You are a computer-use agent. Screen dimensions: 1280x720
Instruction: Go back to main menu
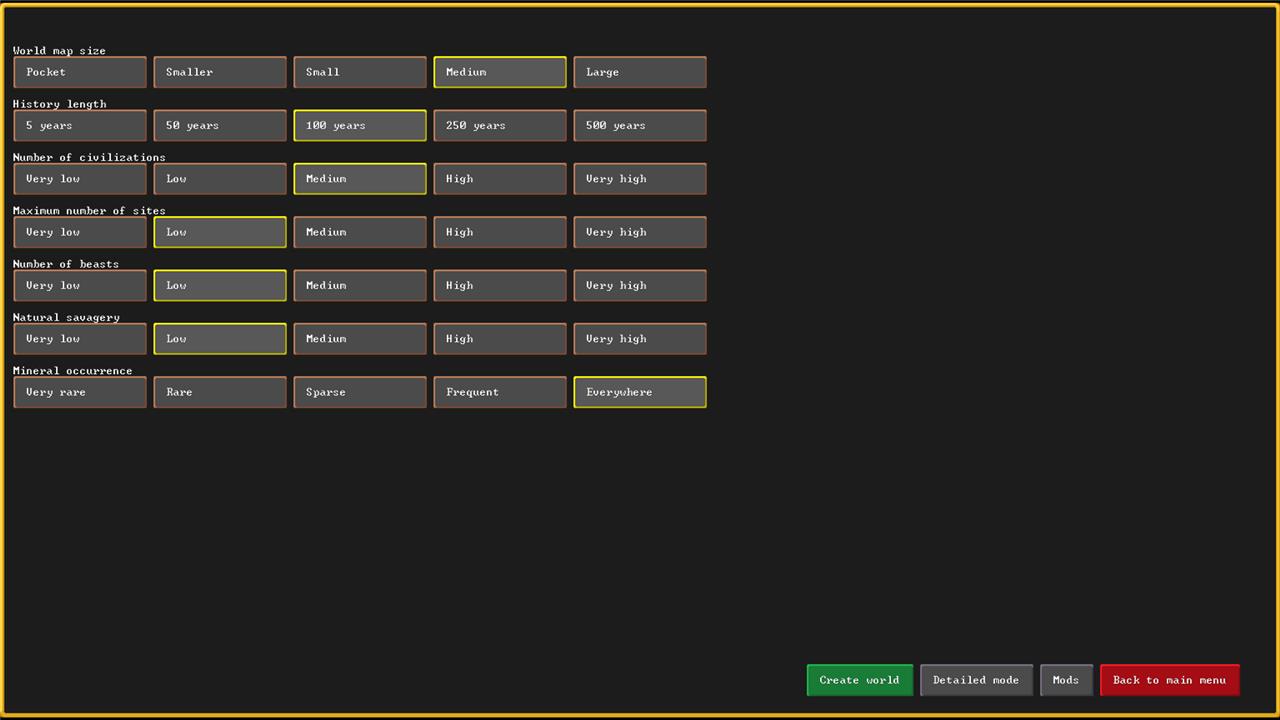(1169, 680)
